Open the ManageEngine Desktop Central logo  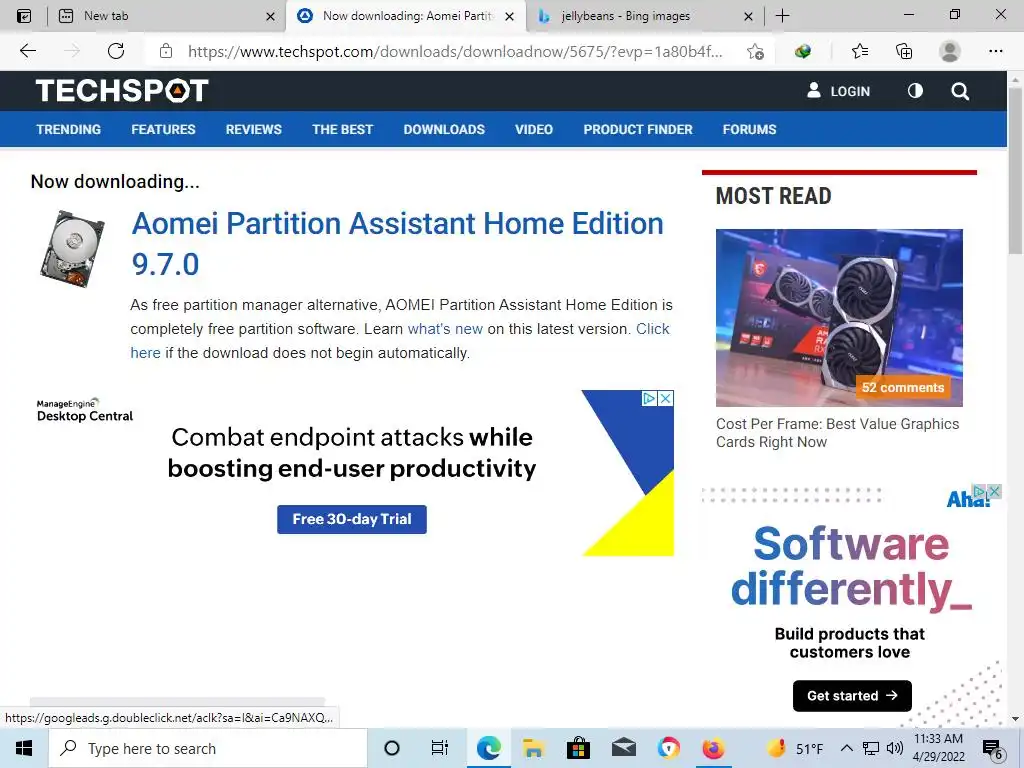point(85,410)
